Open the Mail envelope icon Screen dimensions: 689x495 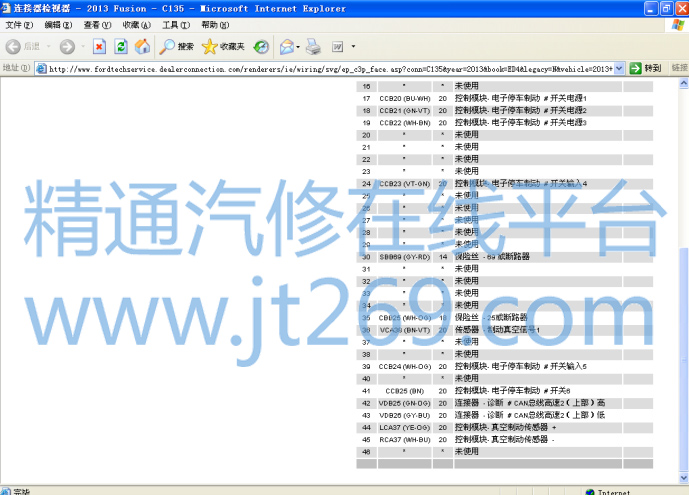[286, 46]
